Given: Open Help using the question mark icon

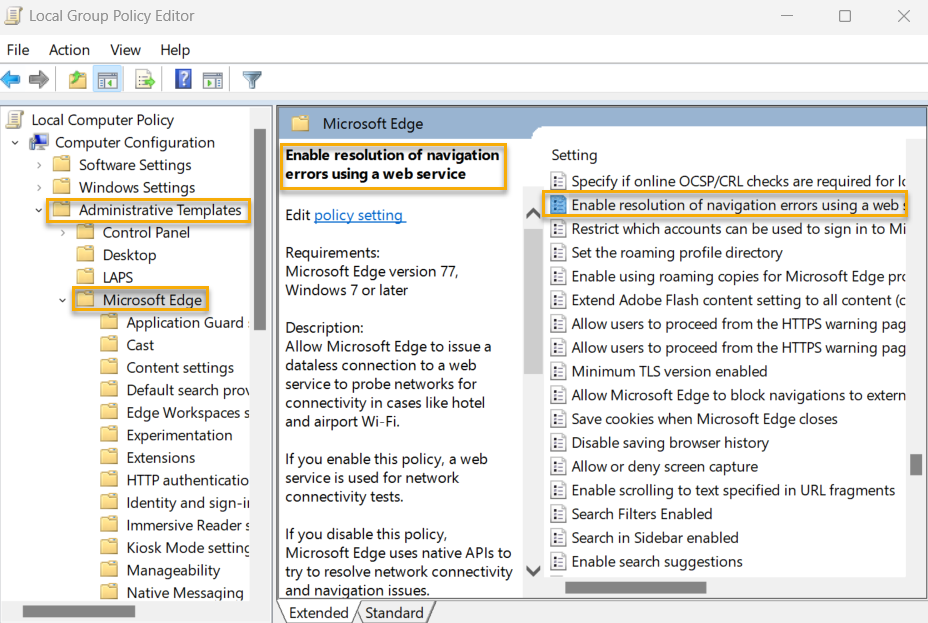Looking at the screenshot, I should click(x=182, y=79).
